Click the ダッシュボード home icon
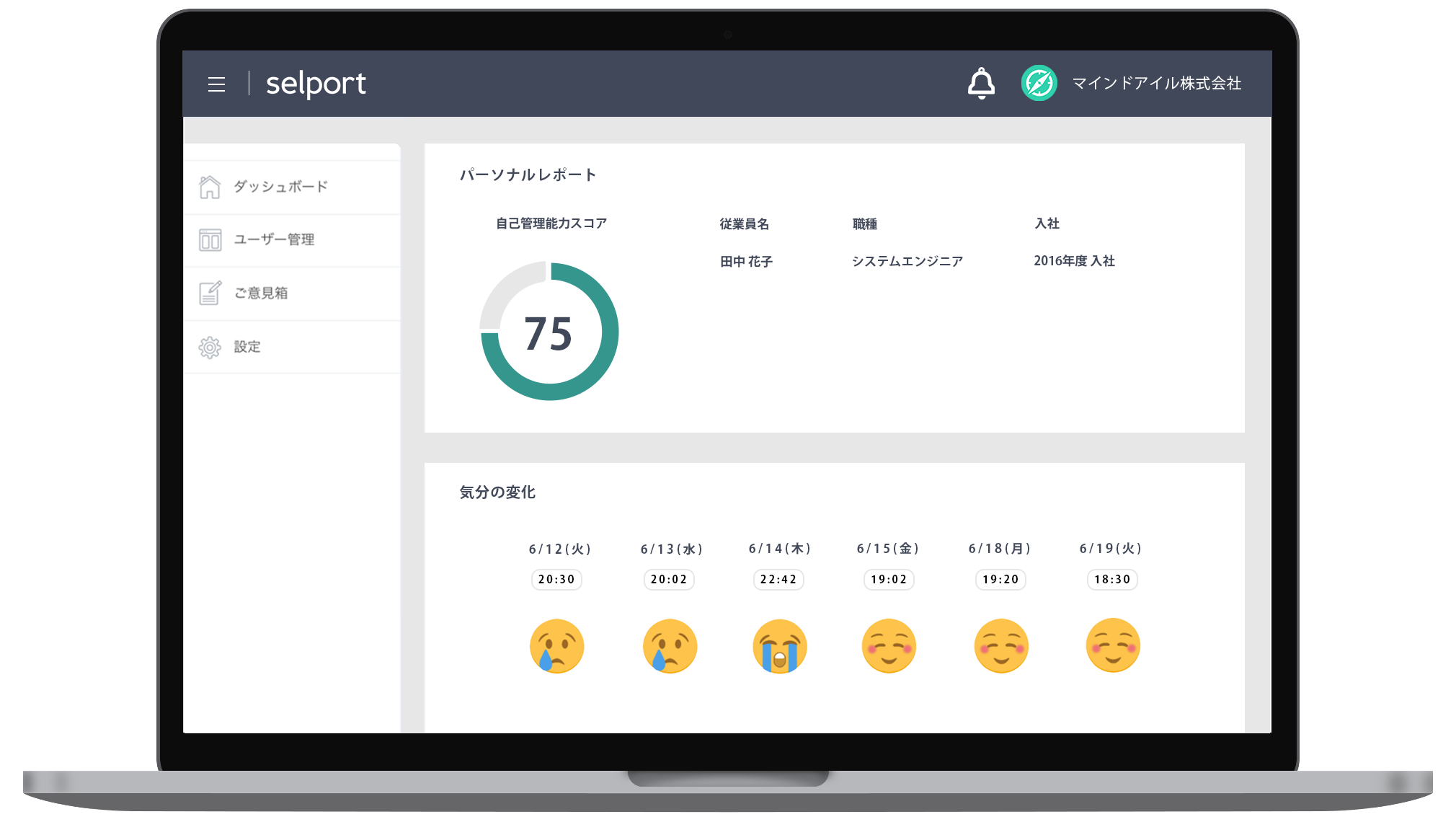Image resolution: width=1456 pixels, height=822 pixels. pos(210,187)
